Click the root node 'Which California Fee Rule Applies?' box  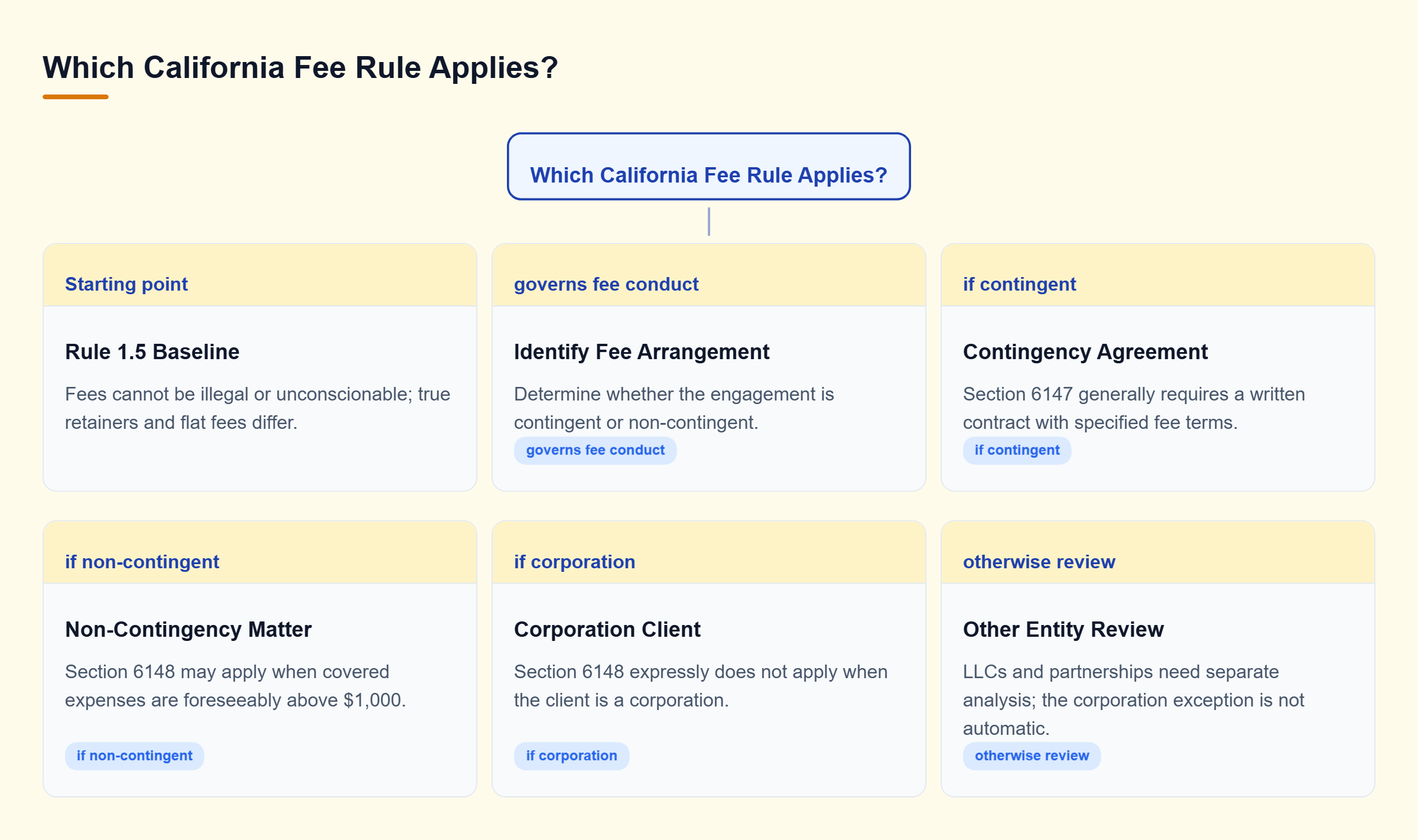(x=708, y=167)
